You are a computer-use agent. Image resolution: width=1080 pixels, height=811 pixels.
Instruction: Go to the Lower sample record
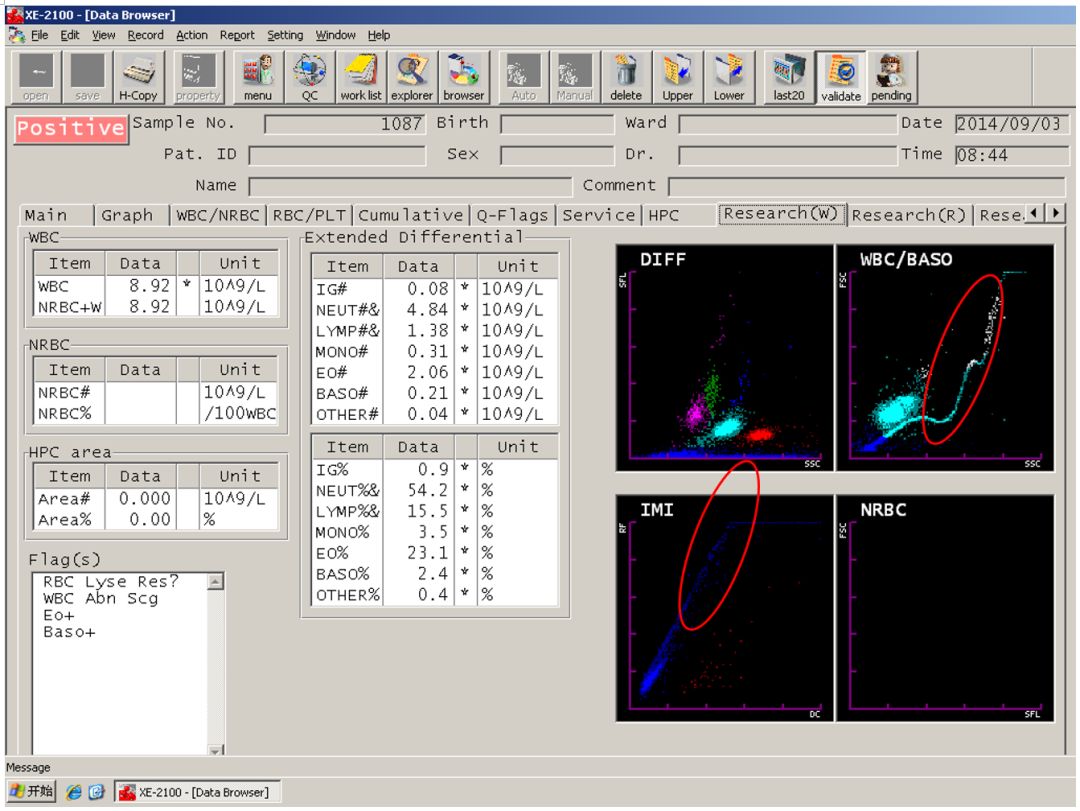[729, 77]
